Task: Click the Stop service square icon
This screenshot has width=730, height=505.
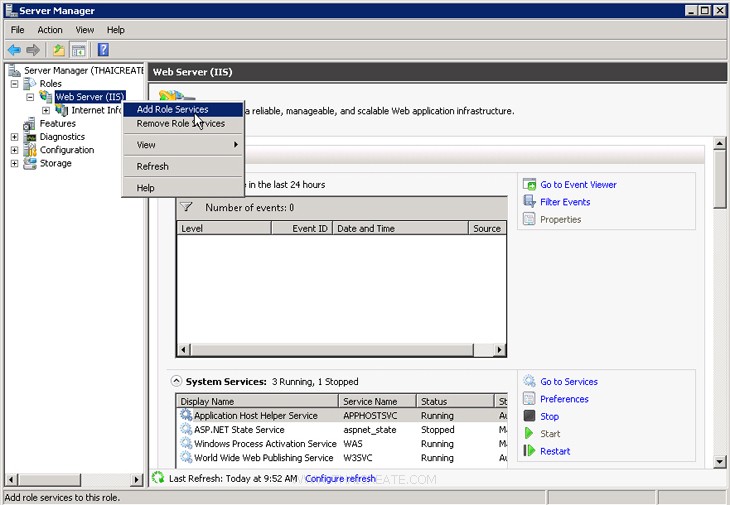Action: click(x=529, y=416)
